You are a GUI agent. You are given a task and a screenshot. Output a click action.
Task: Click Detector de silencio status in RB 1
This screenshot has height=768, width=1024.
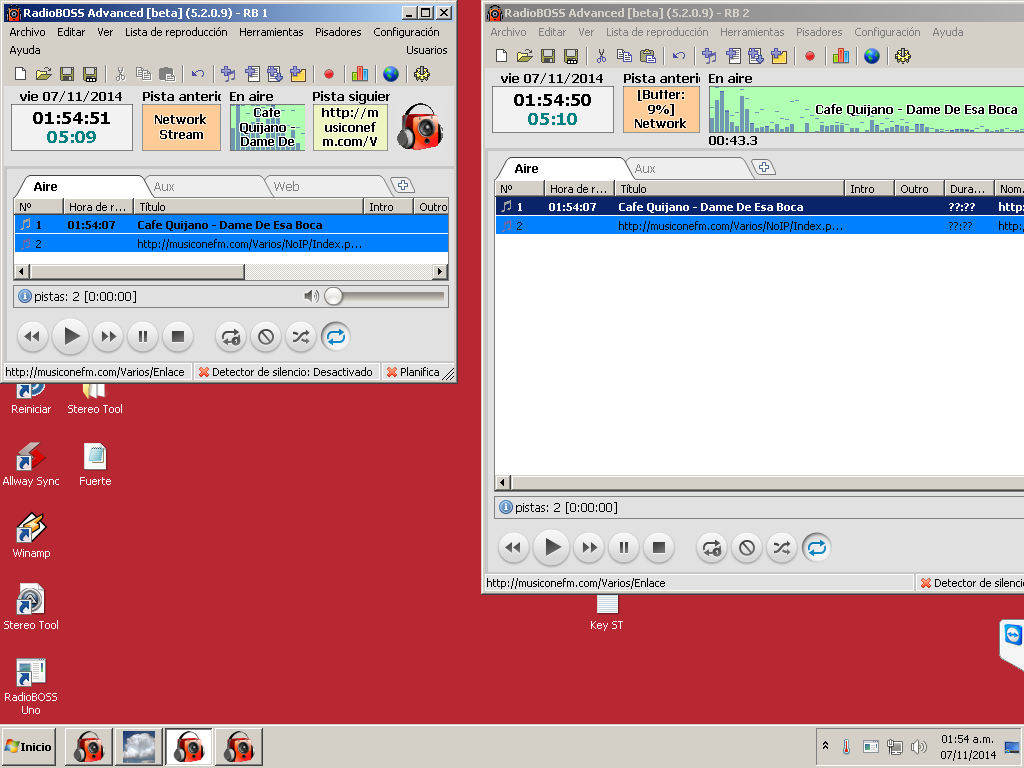(286, 372)
